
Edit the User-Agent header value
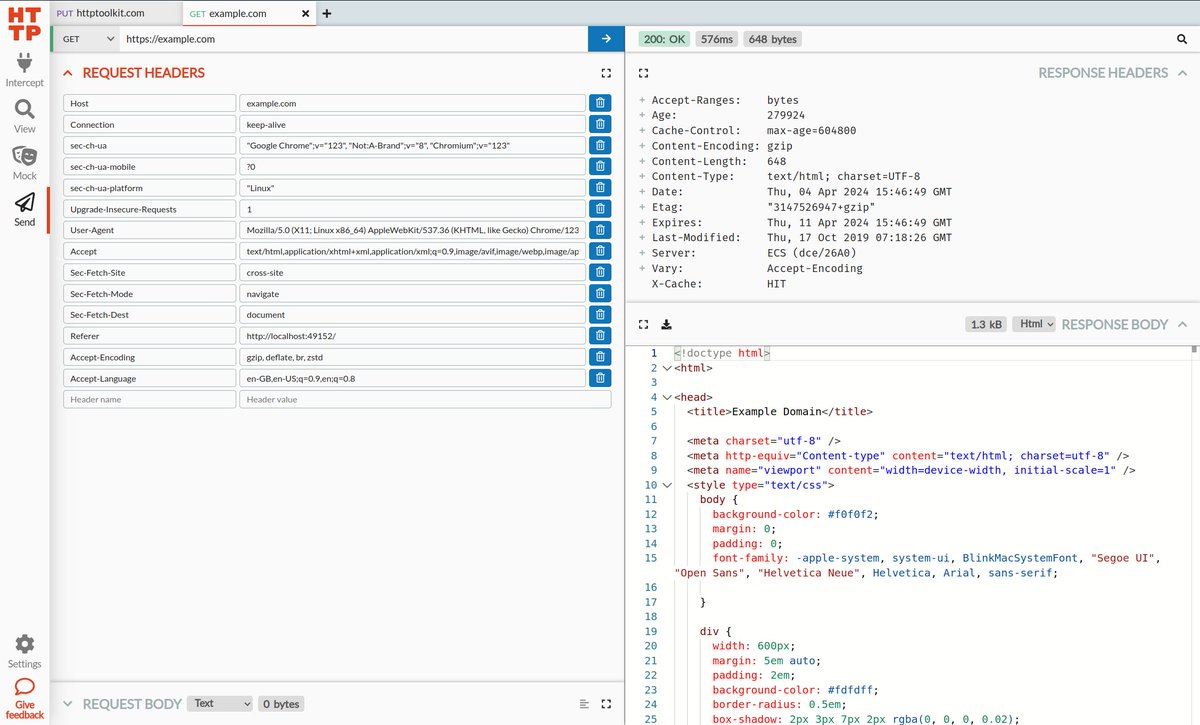click(412, 230)
